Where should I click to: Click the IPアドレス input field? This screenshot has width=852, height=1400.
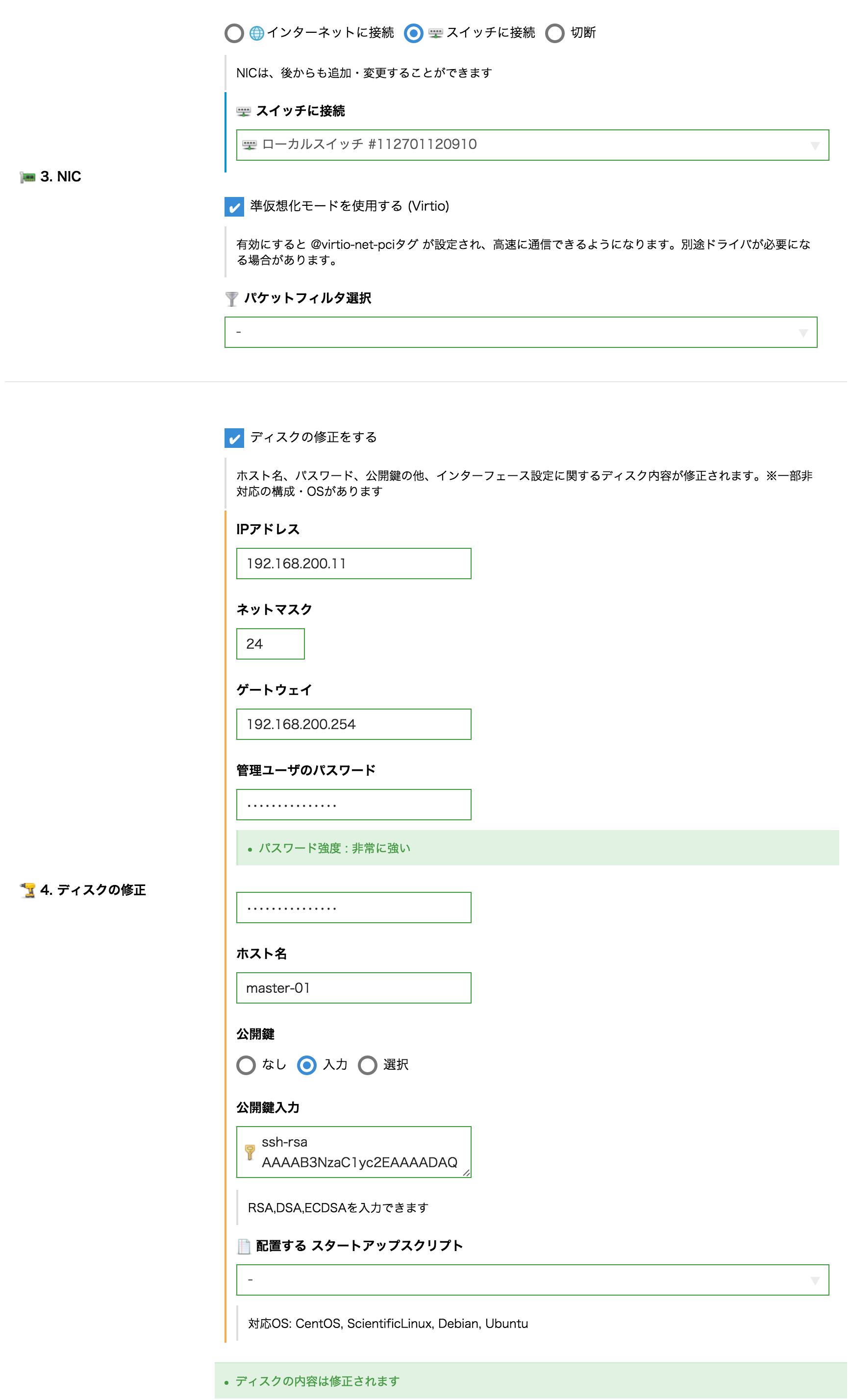click(353, 564)
